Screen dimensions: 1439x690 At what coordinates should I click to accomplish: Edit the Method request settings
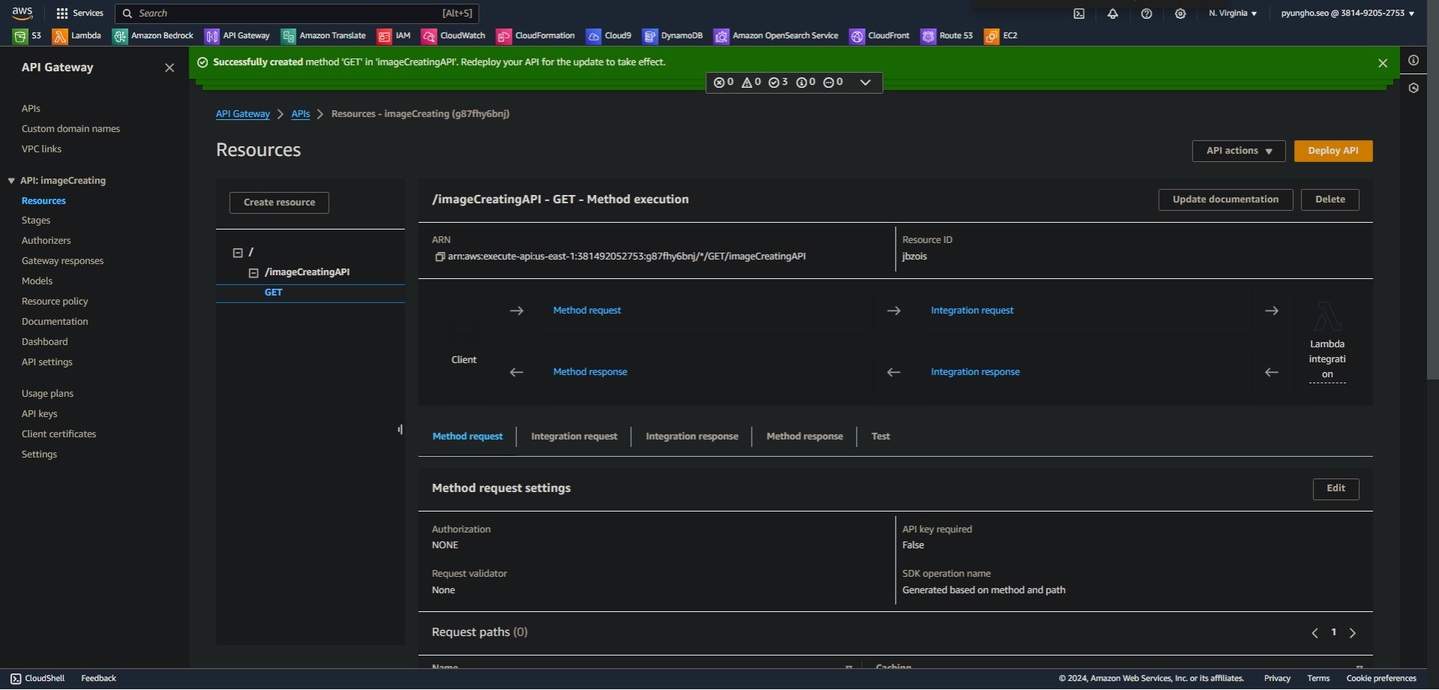(1336, 488)
